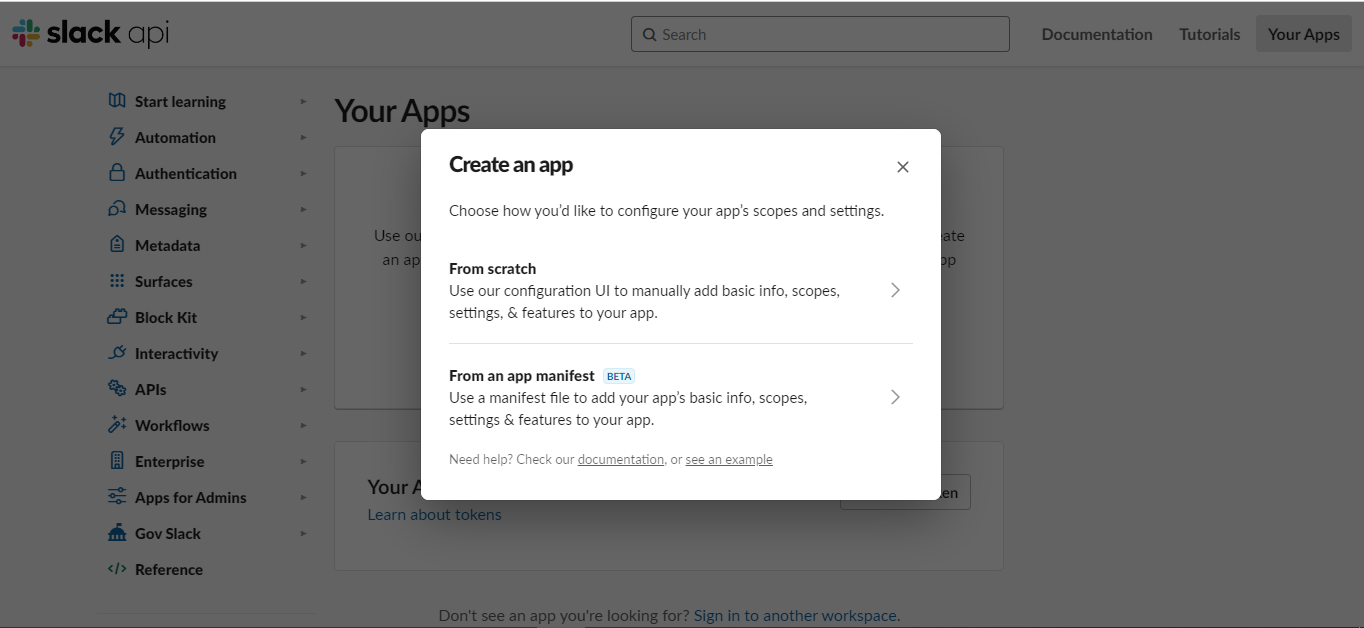Click the From scratch chevron arrow
This screenshot has height=628, width=1364.
click(x=895, y=290)
